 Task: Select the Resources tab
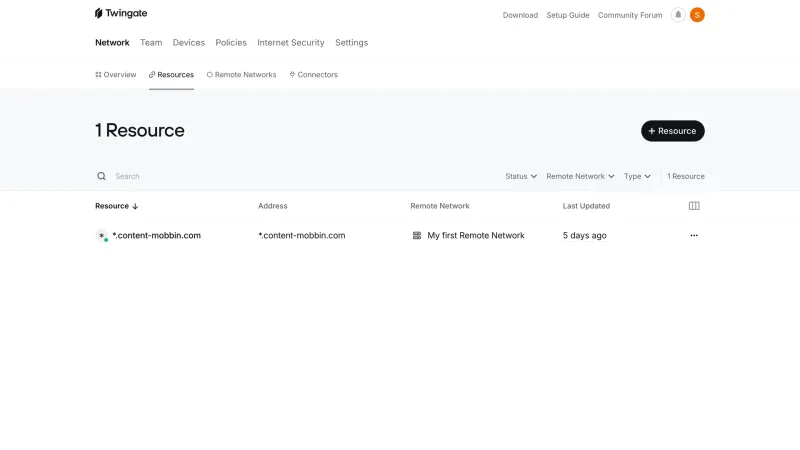(171, 74)
